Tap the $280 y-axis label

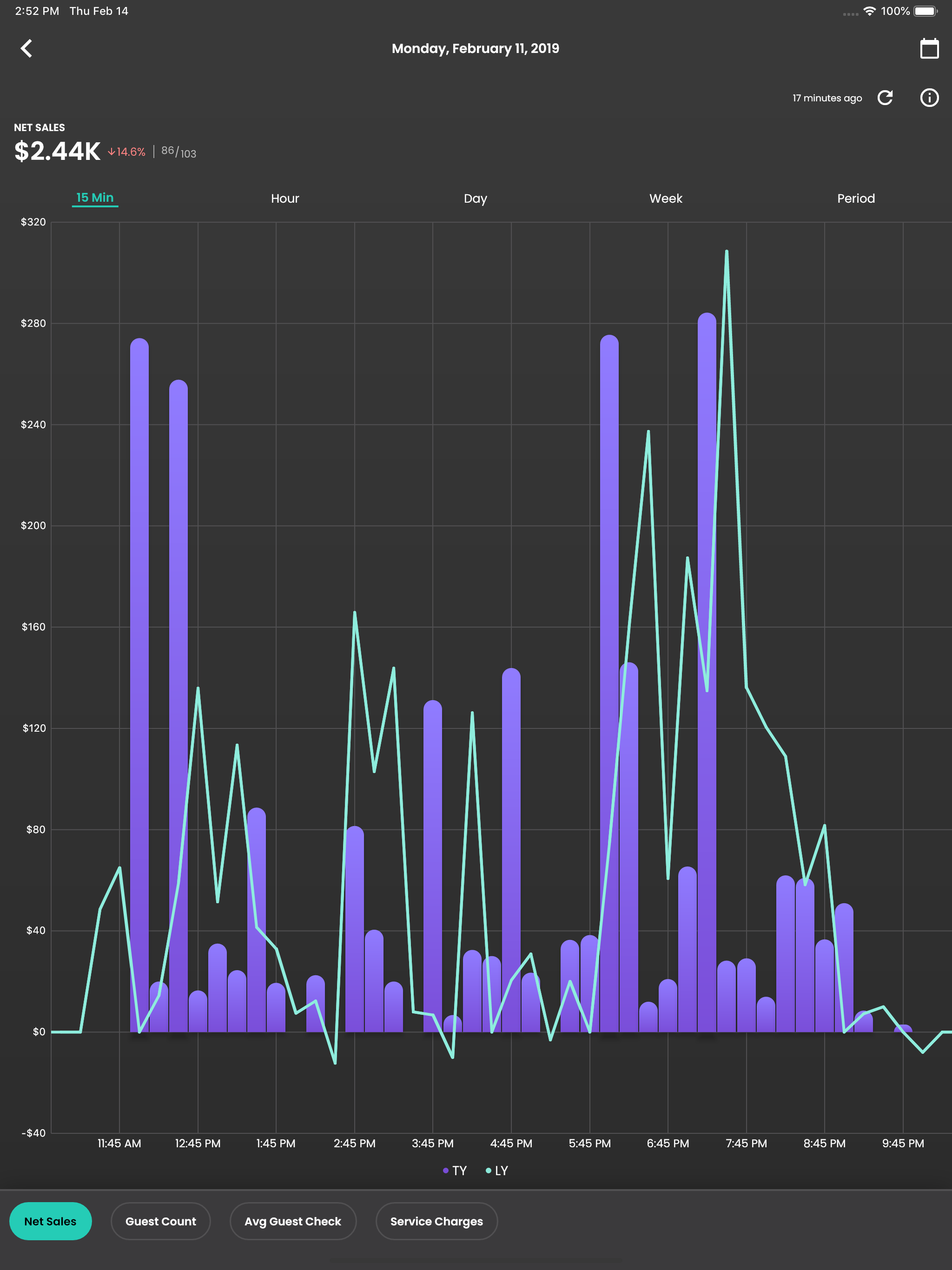[33, 323]
